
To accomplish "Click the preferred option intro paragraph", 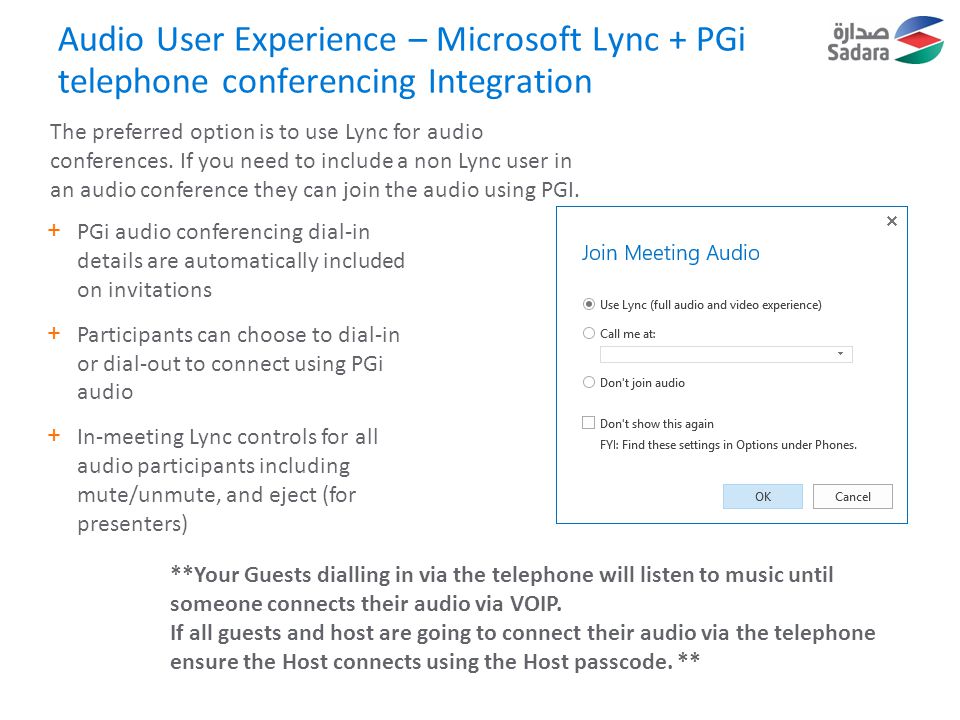I will (x=314, y=161).
